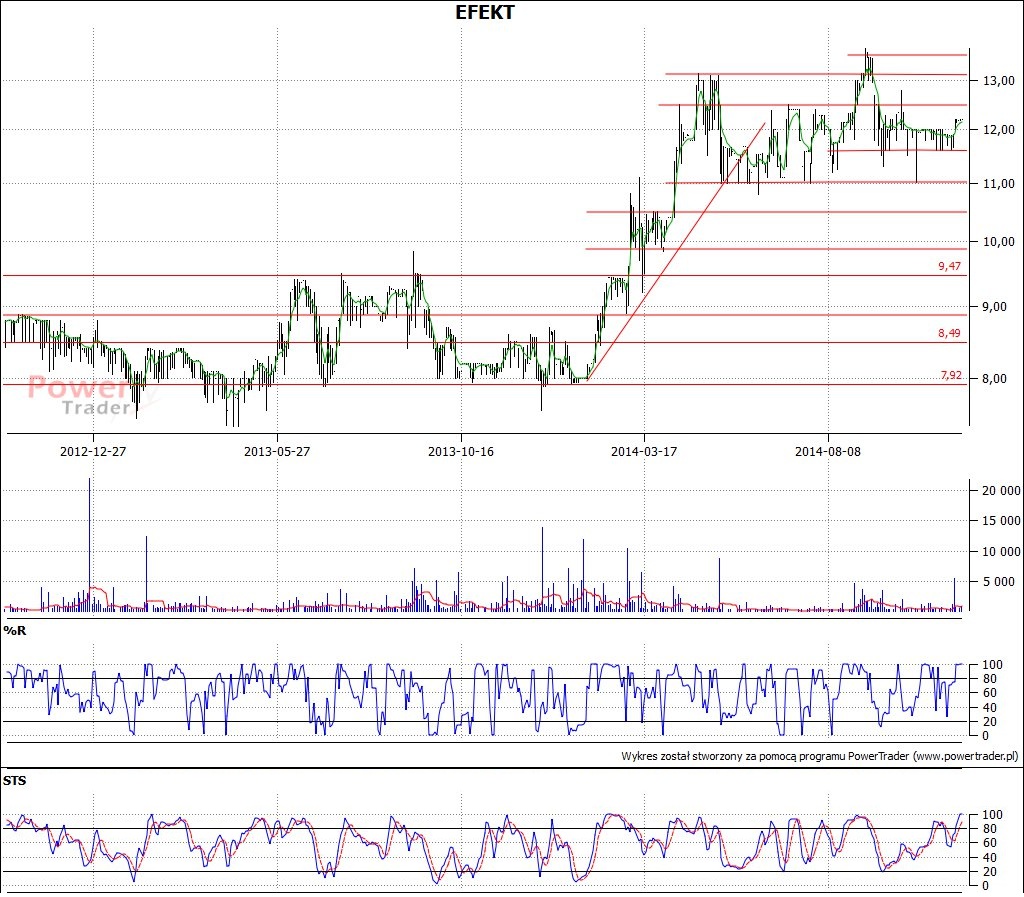Viewport: 1024px width, 897px height.
Task: Click the 13,00 price axis label
Action: 999,81
